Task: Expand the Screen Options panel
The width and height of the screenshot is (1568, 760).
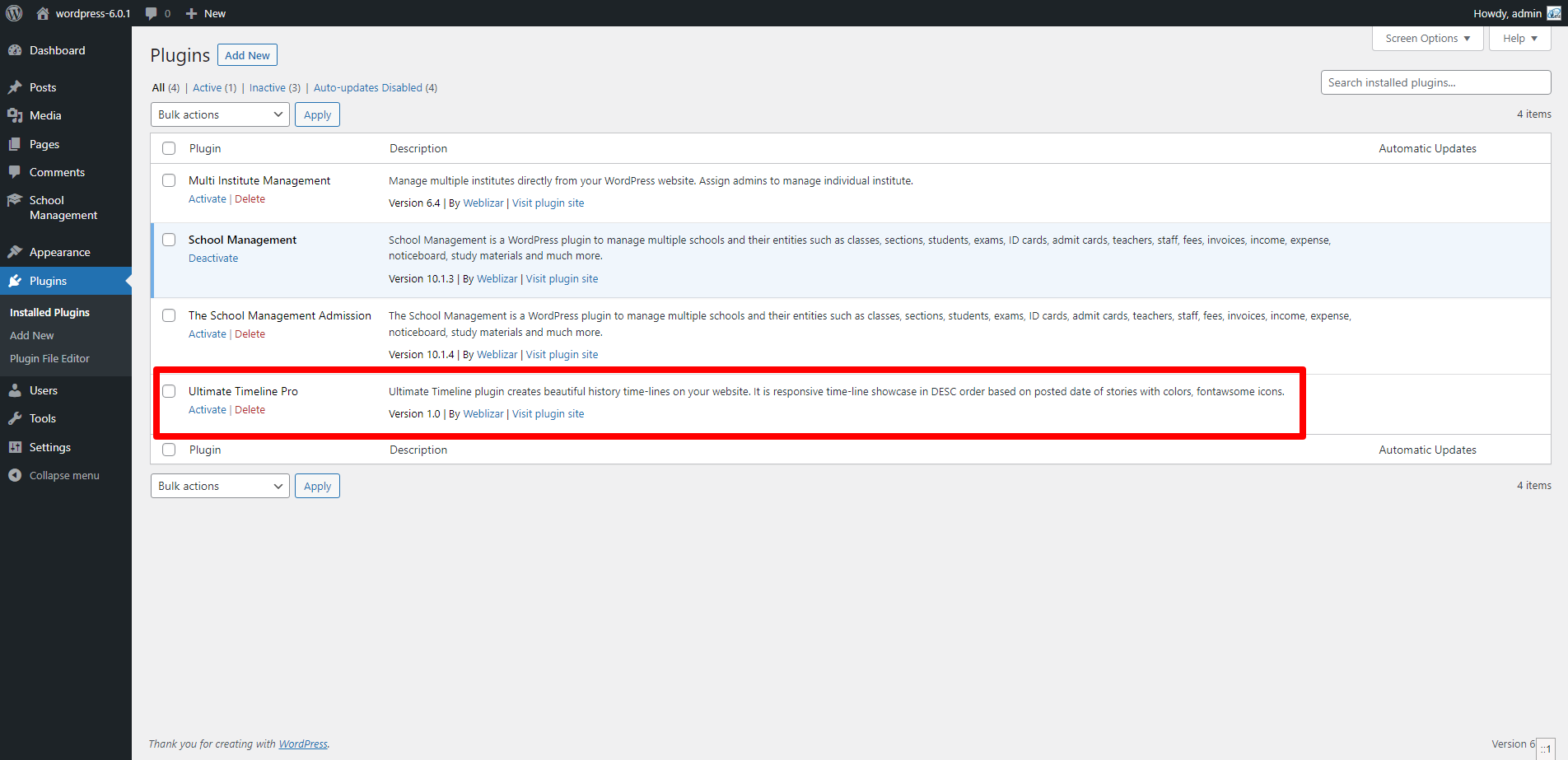Action: (1427, 39)
